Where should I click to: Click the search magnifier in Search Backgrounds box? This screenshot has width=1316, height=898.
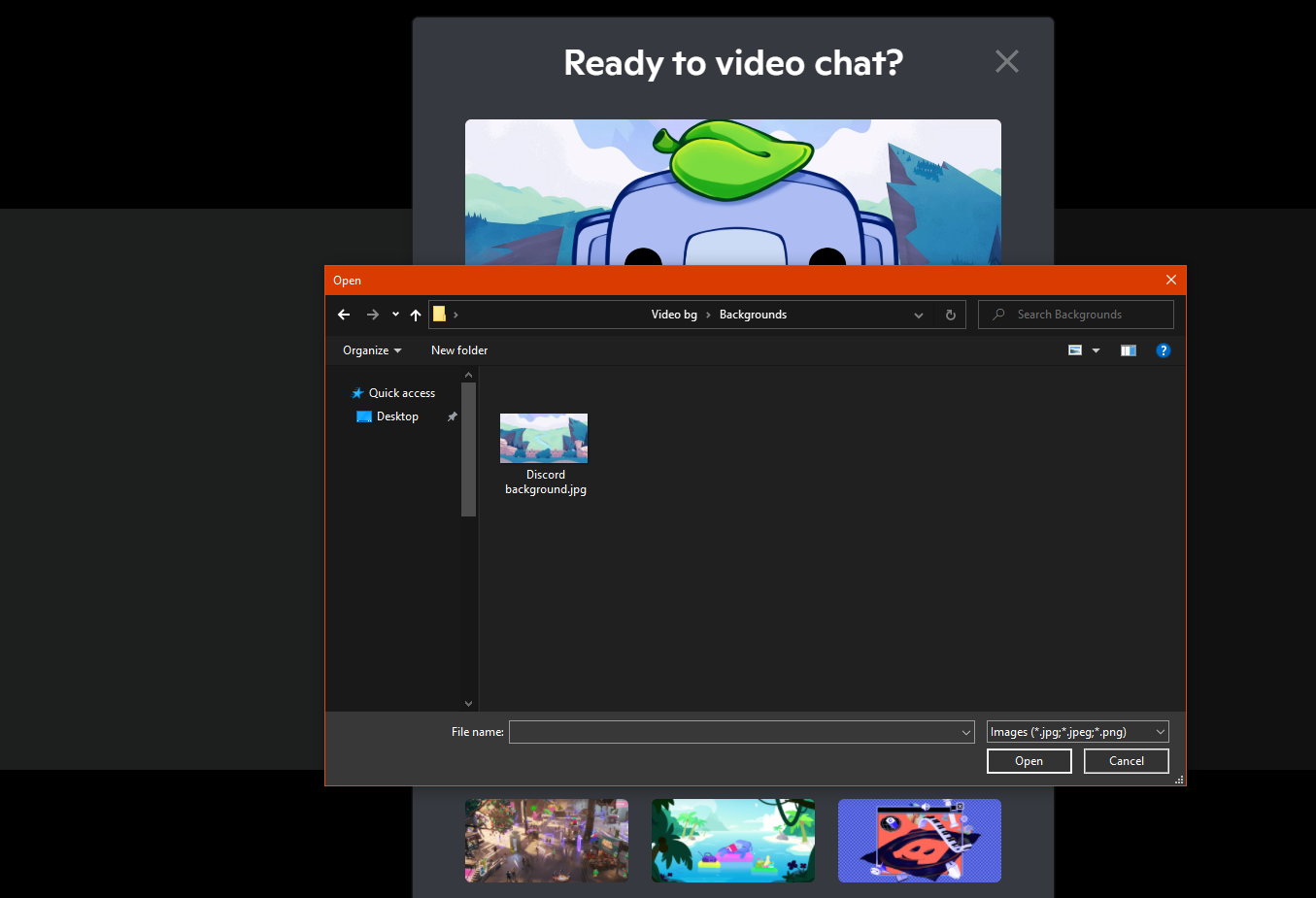pos(999,314)
